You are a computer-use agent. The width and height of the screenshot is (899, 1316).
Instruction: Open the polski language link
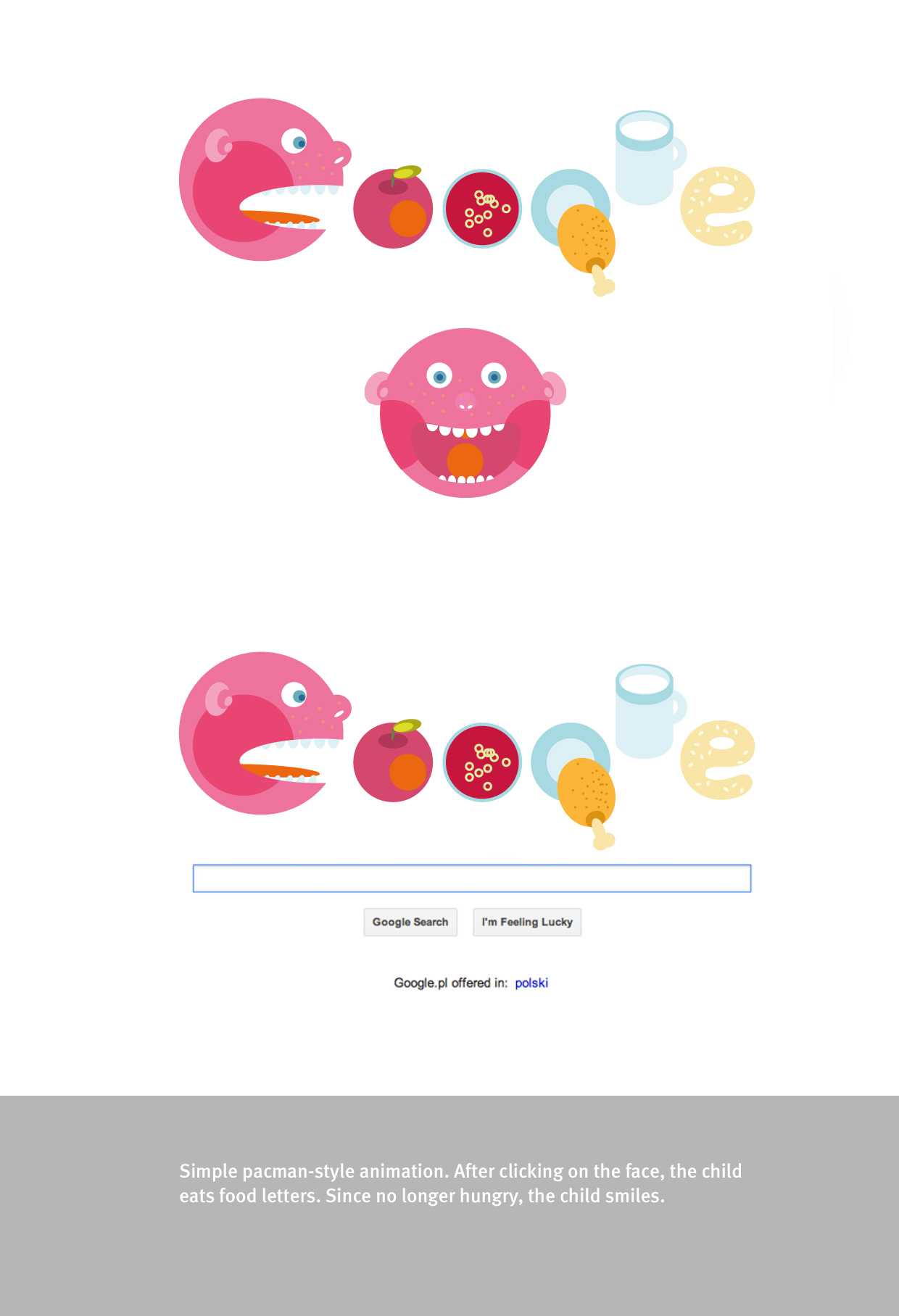click(531, 983)
